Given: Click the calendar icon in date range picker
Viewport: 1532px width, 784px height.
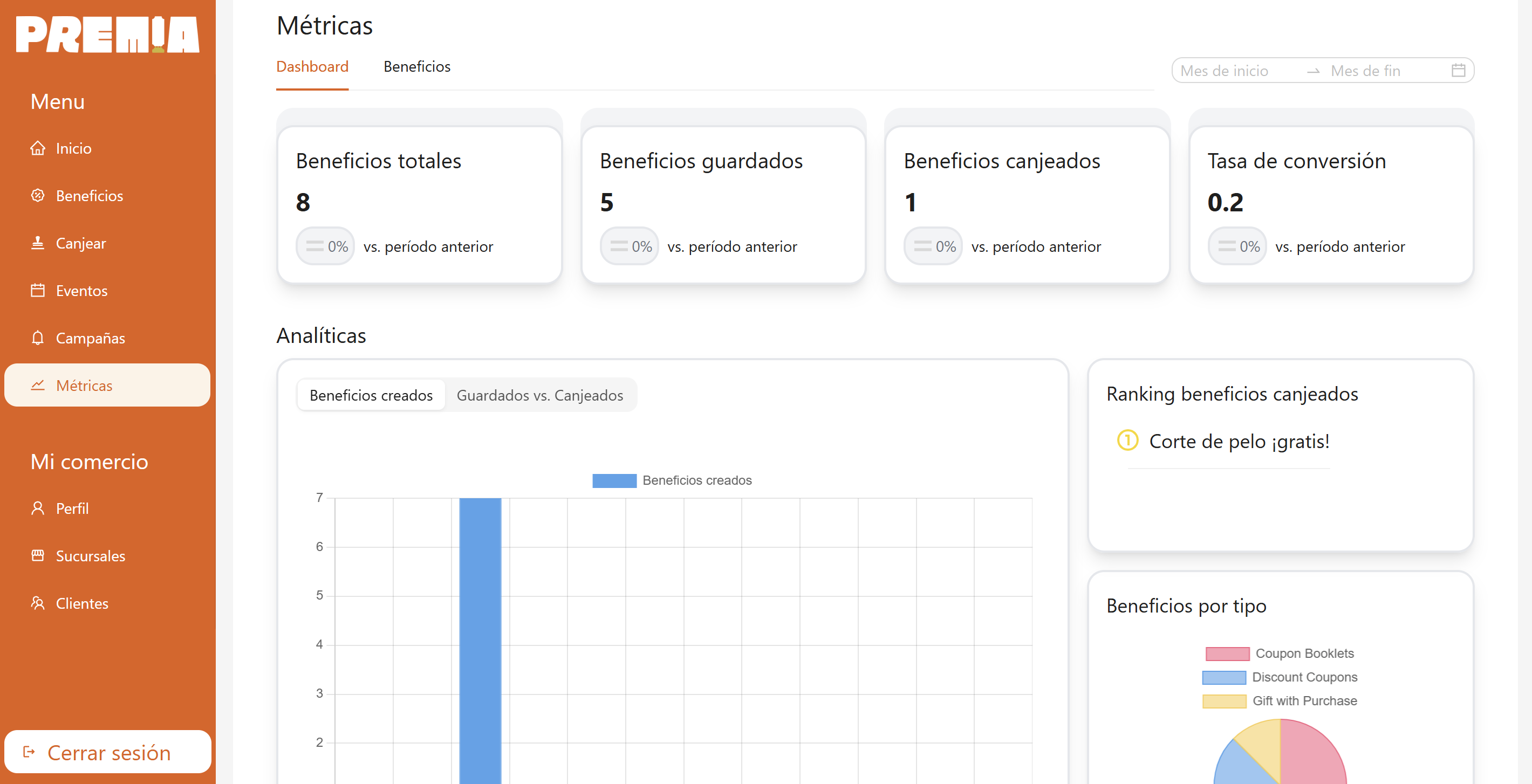Looking at the screenshot, I should pyautogui.click(x=1458, y=71).
